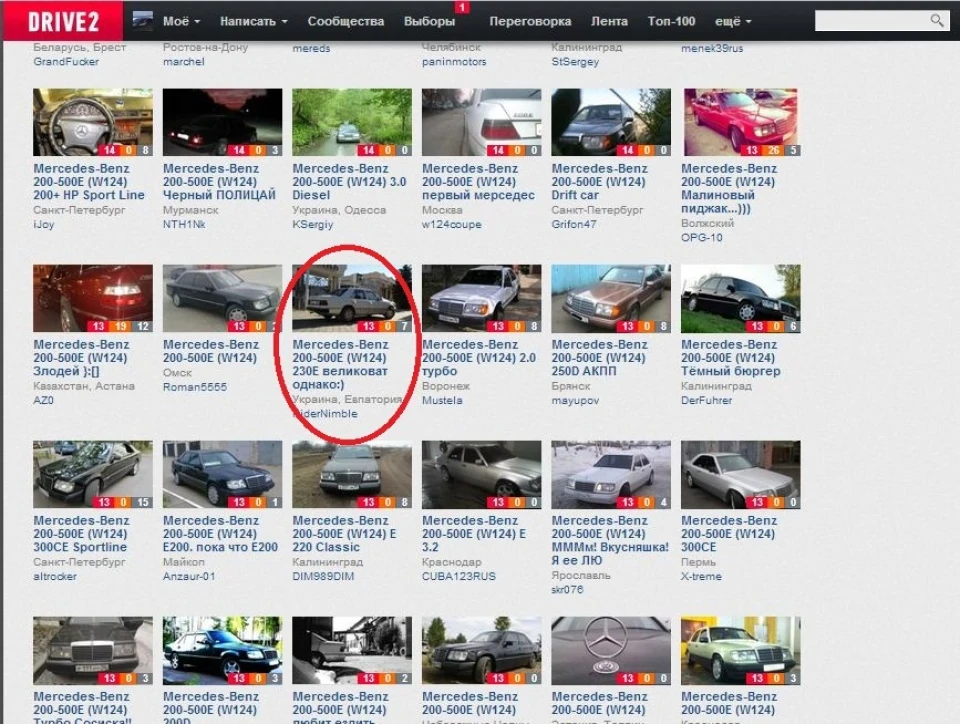Open the Малиновый пиджак car thumbnail
960x724 pixels.
(x=741, y=122)
